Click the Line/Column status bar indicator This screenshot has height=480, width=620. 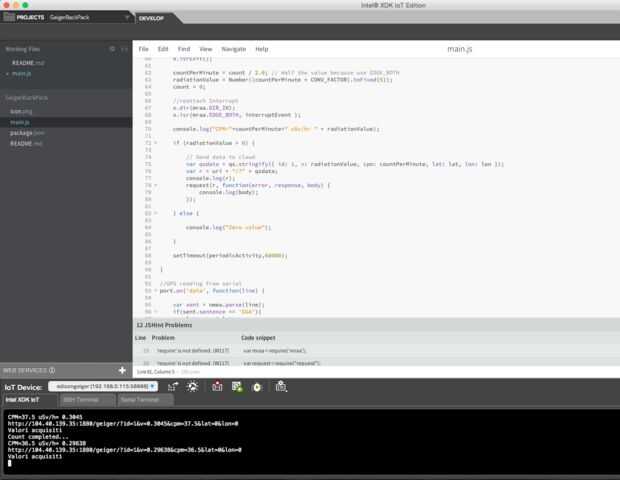pyautogui.click(x=155, y=372)
